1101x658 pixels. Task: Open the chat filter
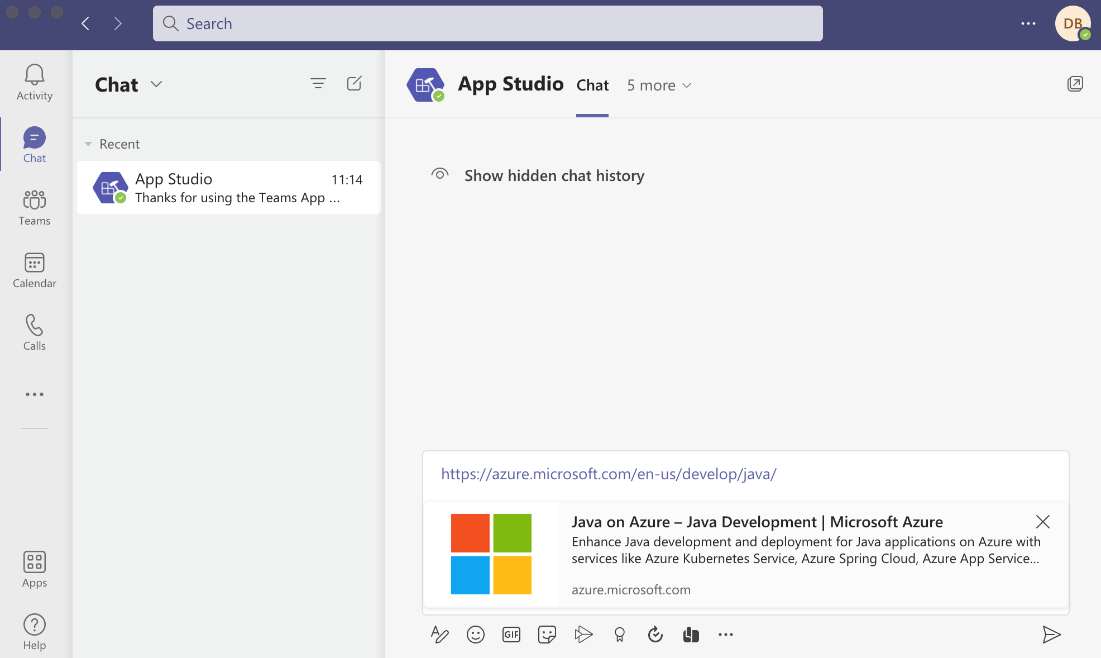tap(318, 84)
